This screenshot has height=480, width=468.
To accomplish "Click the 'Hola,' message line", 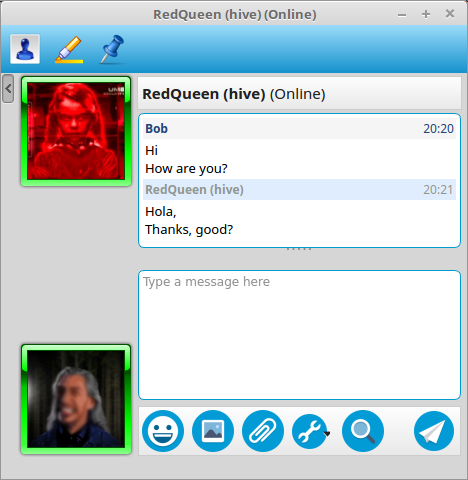I will click(161, 212).
